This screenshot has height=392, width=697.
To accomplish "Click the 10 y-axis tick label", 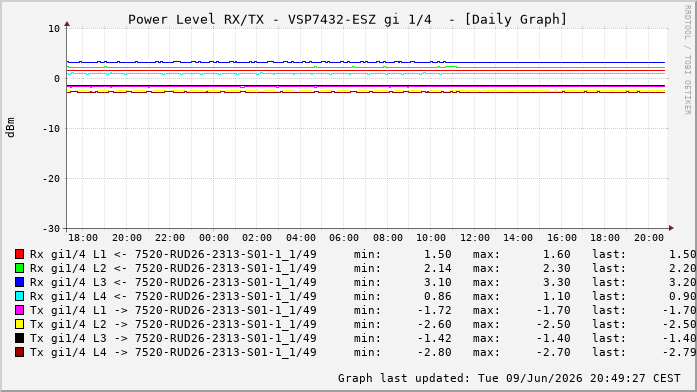I will [x=54, y=29].
